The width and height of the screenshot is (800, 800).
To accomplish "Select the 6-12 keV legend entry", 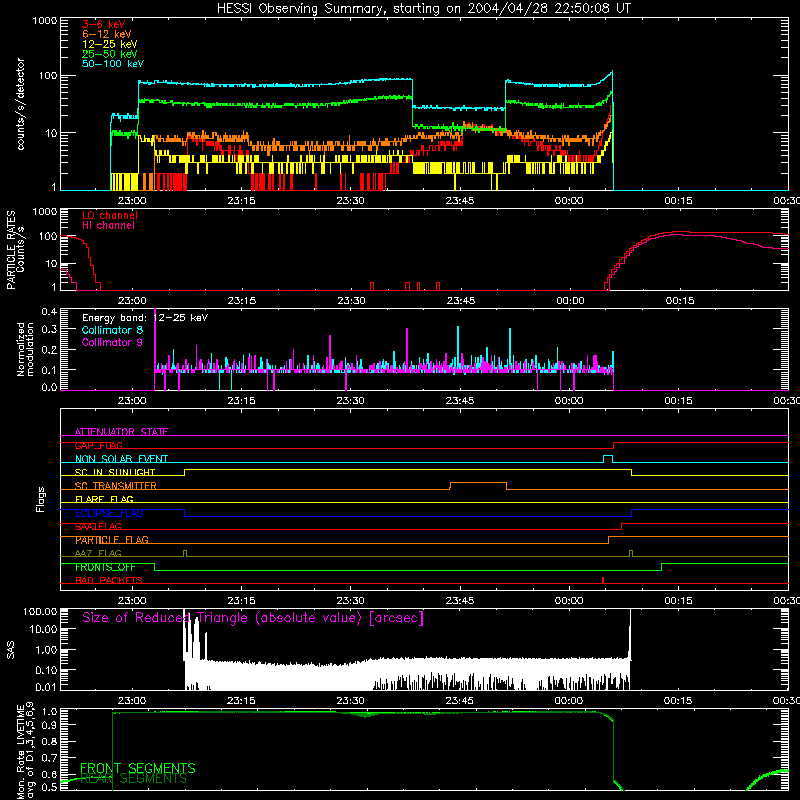I will pyautogui.click(x=107, y=34).
